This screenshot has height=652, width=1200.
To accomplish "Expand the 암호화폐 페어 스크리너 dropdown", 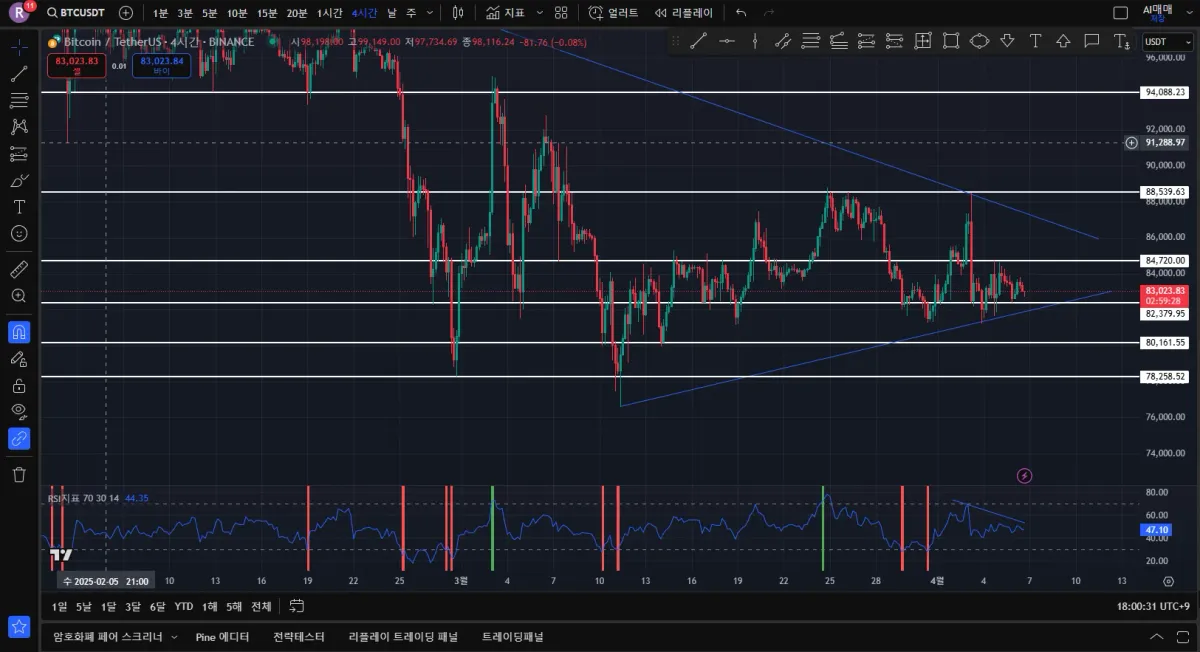I will 173,636.
